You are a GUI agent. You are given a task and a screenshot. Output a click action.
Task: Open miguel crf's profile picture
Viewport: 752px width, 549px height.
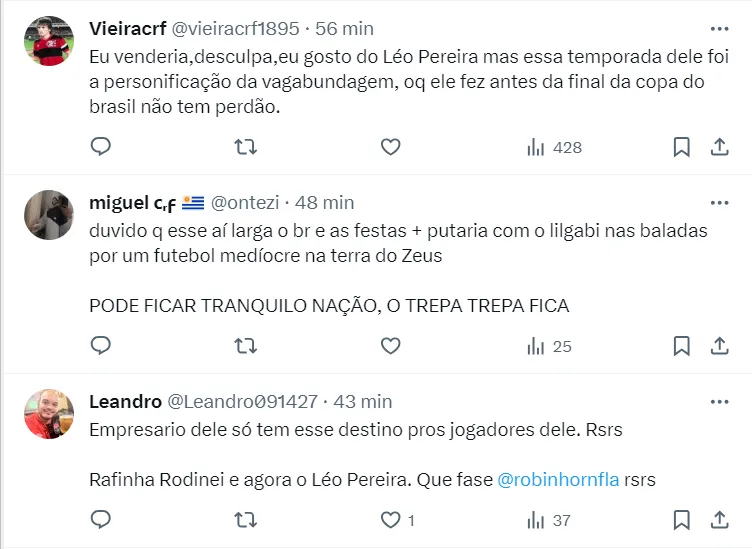pos(48,215)
